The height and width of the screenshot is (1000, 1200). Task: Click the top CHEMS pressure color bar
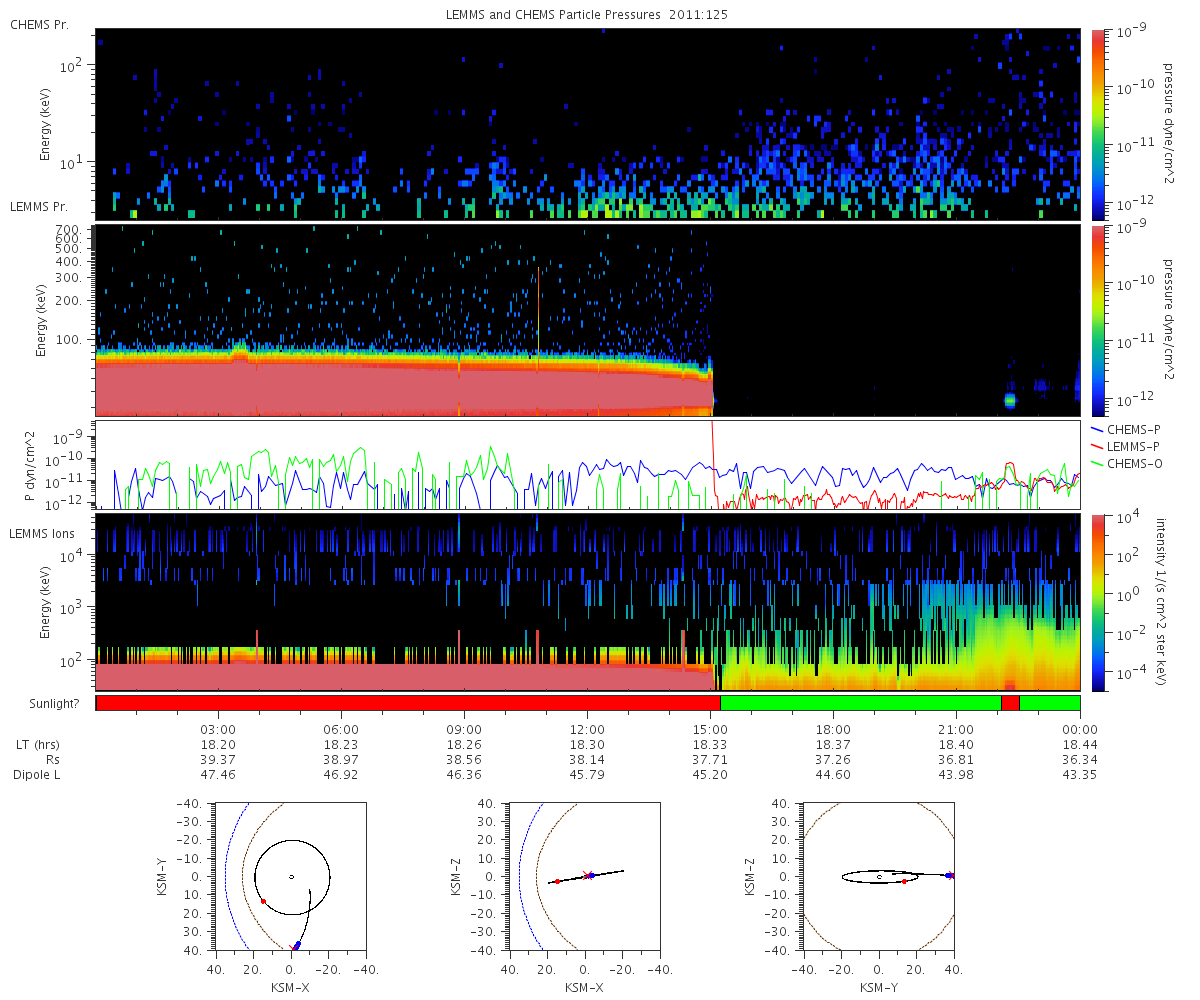(1097, 124)
